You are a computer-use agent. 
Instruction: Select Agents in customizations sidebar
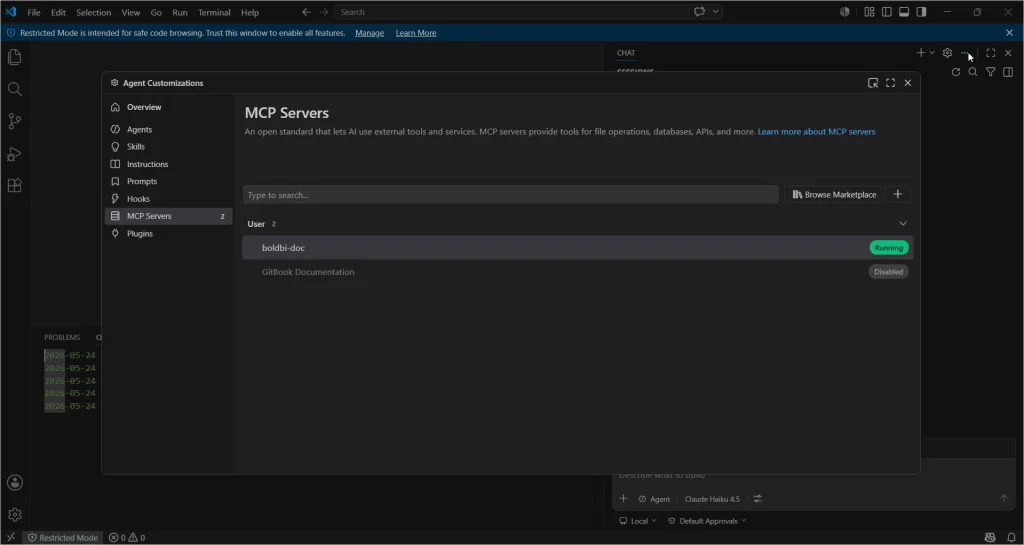[168, 129]
